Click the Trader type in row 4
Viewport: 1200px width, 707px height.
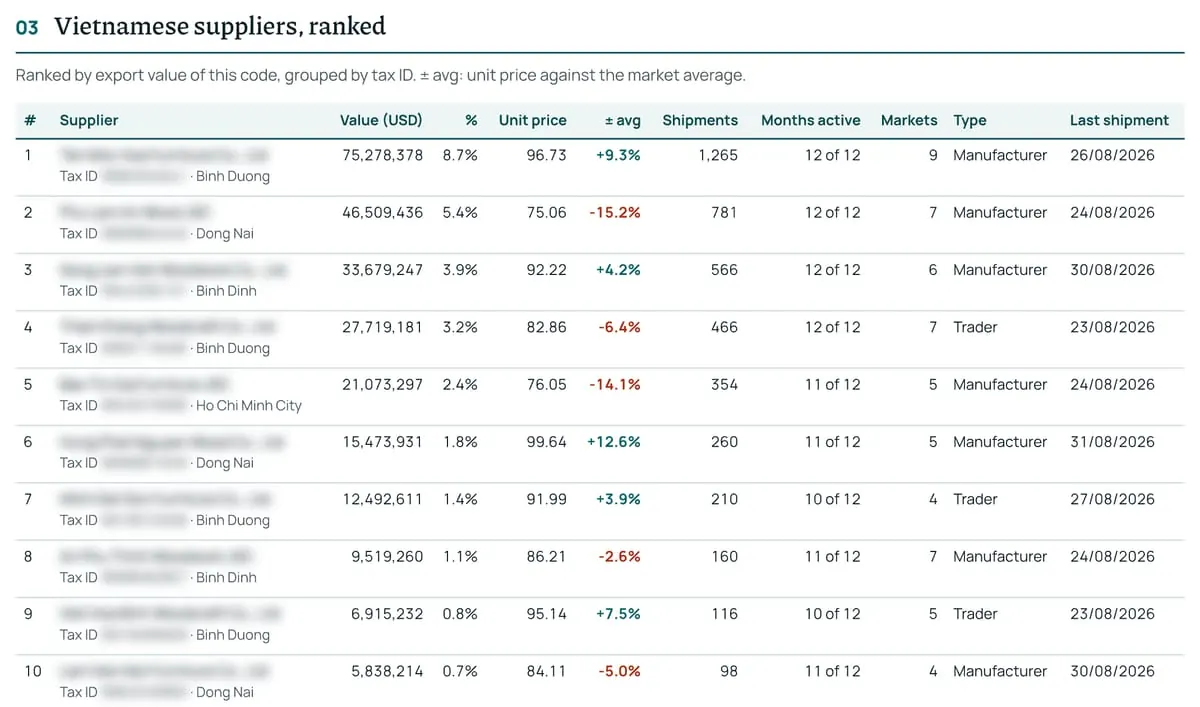(975, 327)
